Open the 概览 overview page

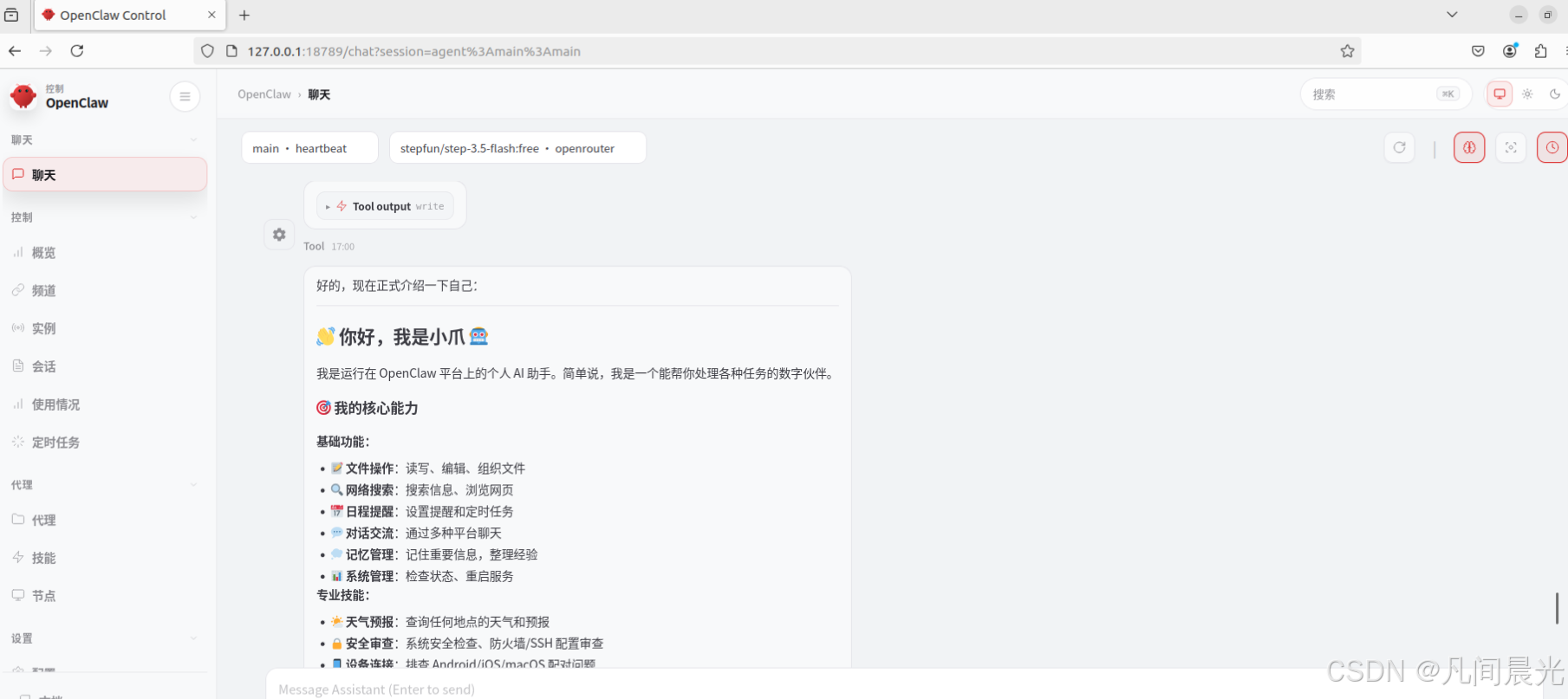click(x=105, y=252)
